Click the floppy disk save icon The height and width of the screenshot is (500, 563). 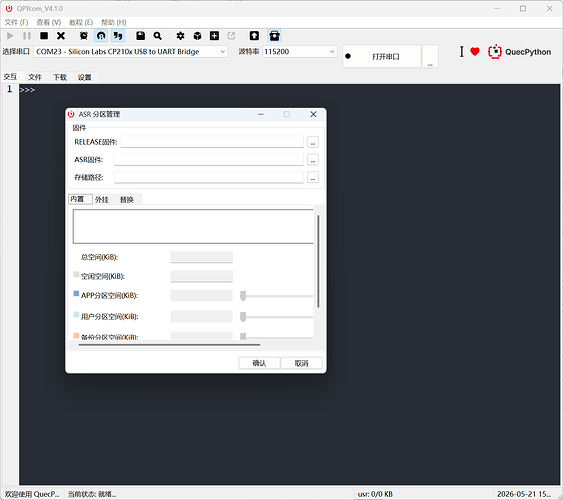[140, 36]
